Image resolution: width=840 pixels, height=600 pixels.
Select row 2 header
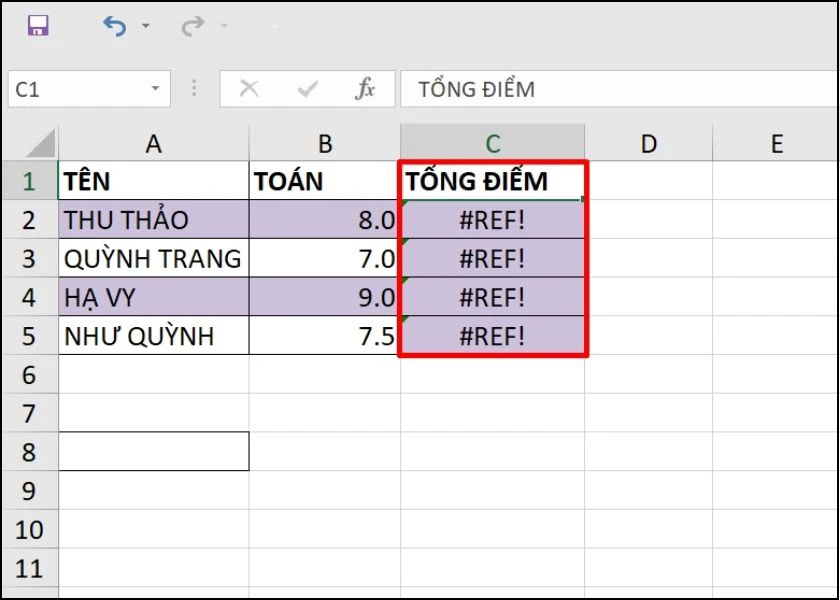(29, 220)
